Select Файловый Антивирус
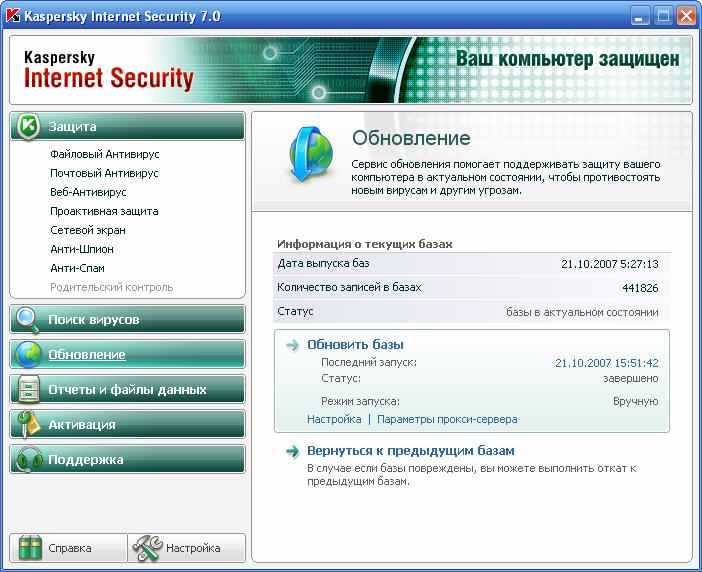Image resolution: width=702 pixels, height=572 pixels. (105, 154)
